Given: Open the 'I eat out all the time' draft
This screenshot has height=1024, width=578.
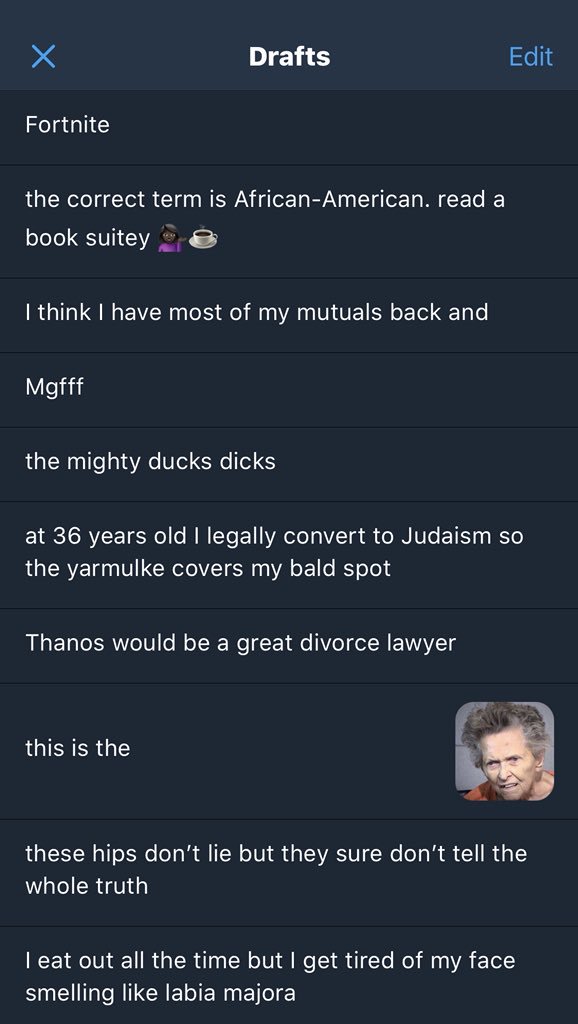Looking at the screenshot, I should (x=289, y=976).
